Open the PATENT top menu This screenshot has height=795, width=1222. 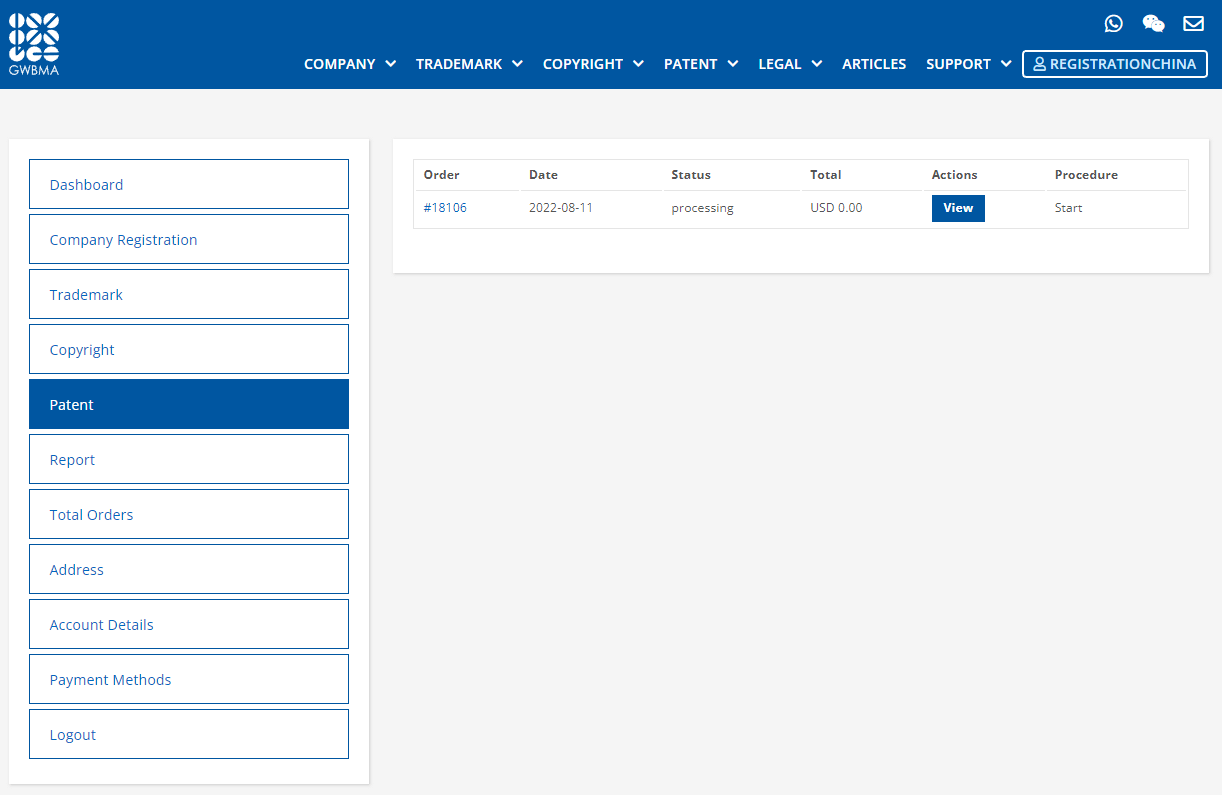tap(691, 64)
